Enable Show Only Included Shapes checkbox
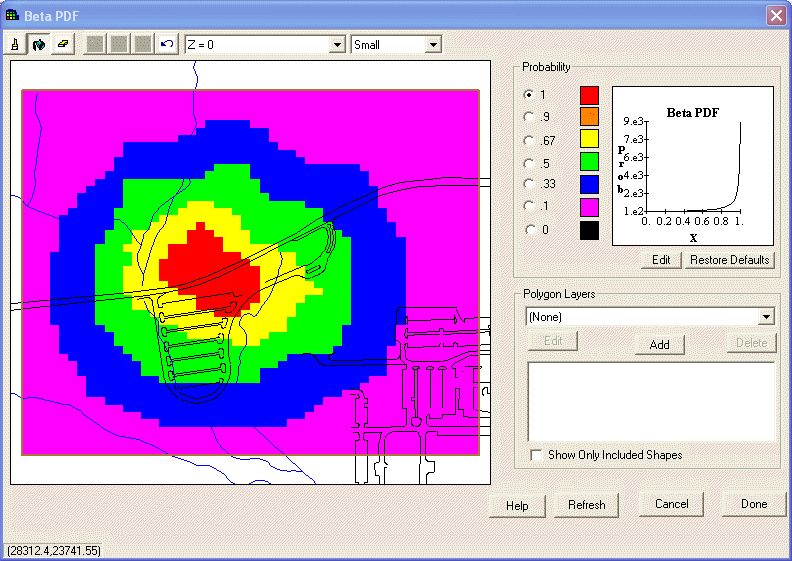Screen dimensions: 792x561 pos(537,455)
